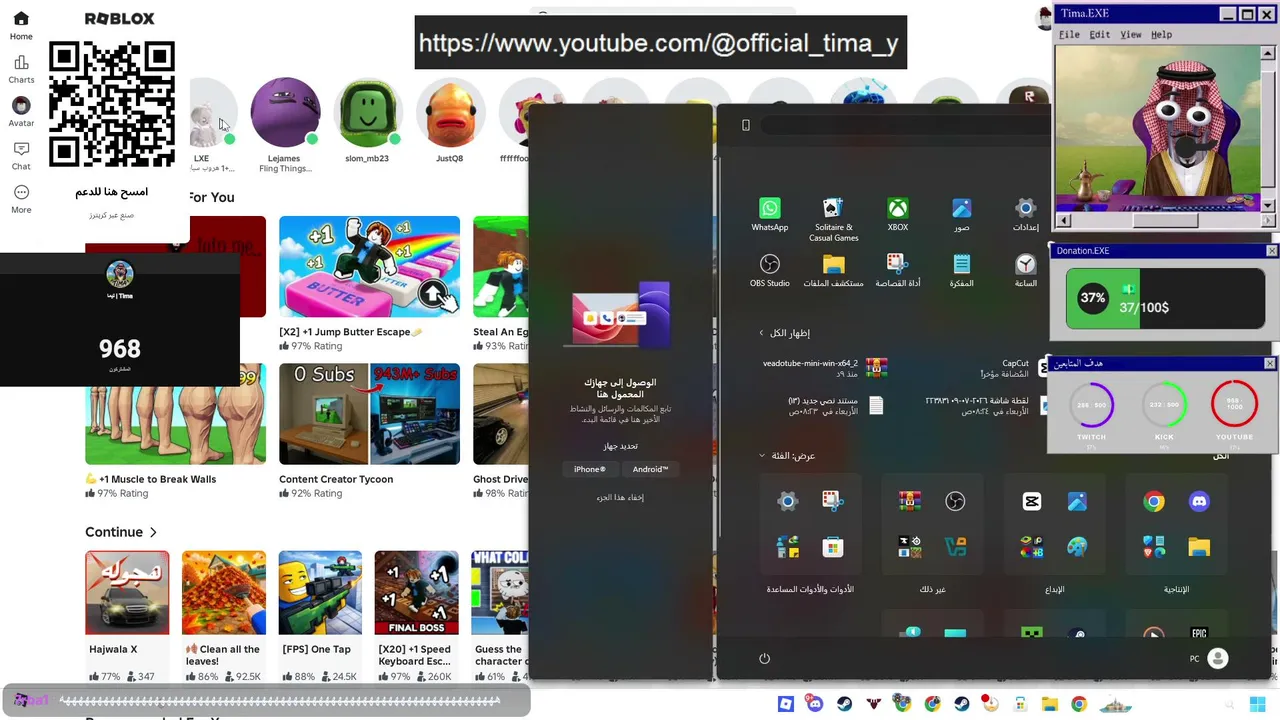The image size is (1280, 720).
Task: Click the ROBLOX logo
Action: tap(119, 19)
